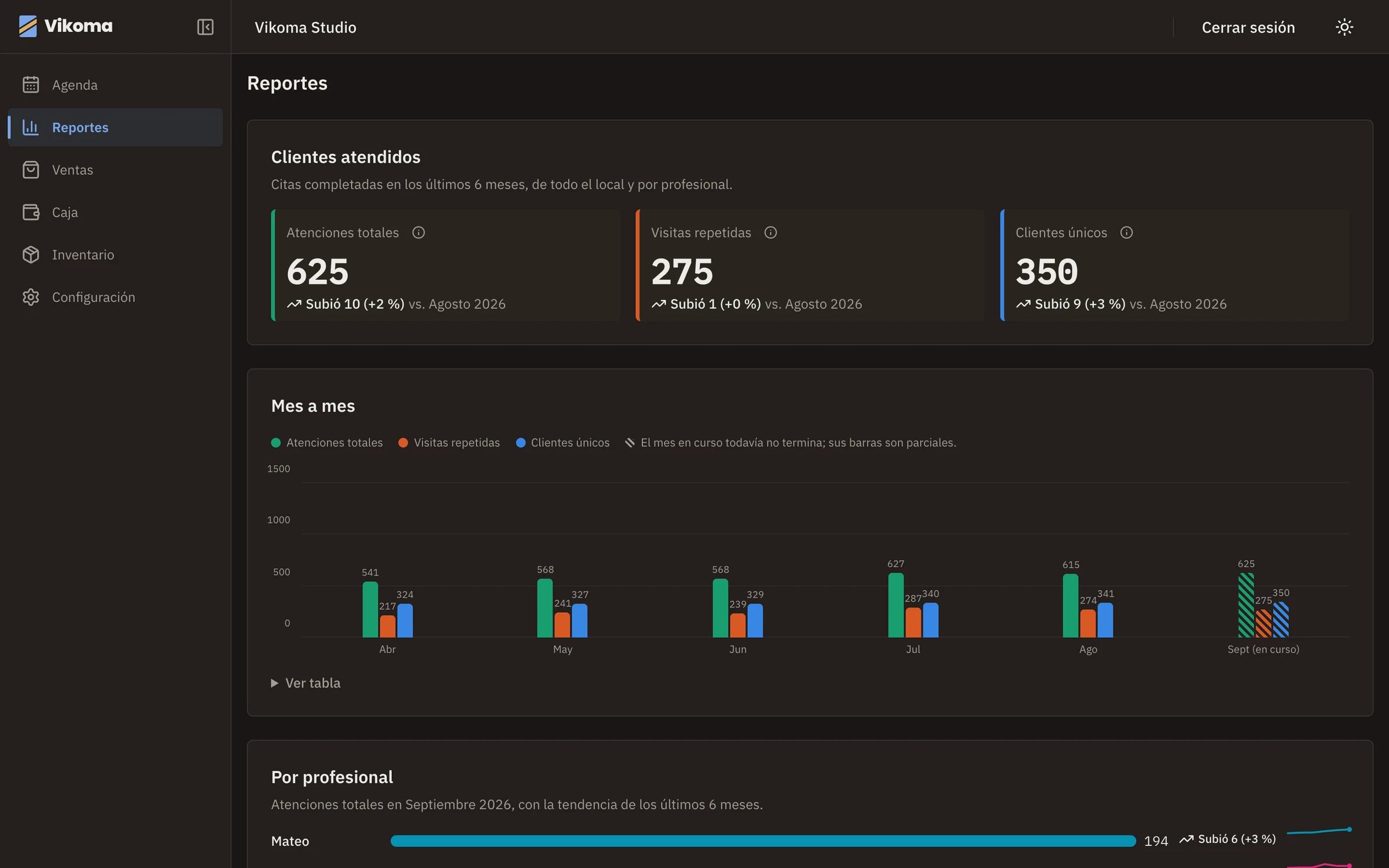1389x868 pixels.
Task: Show info for Clientes únicos
Action: click(x=1126, y=233)
